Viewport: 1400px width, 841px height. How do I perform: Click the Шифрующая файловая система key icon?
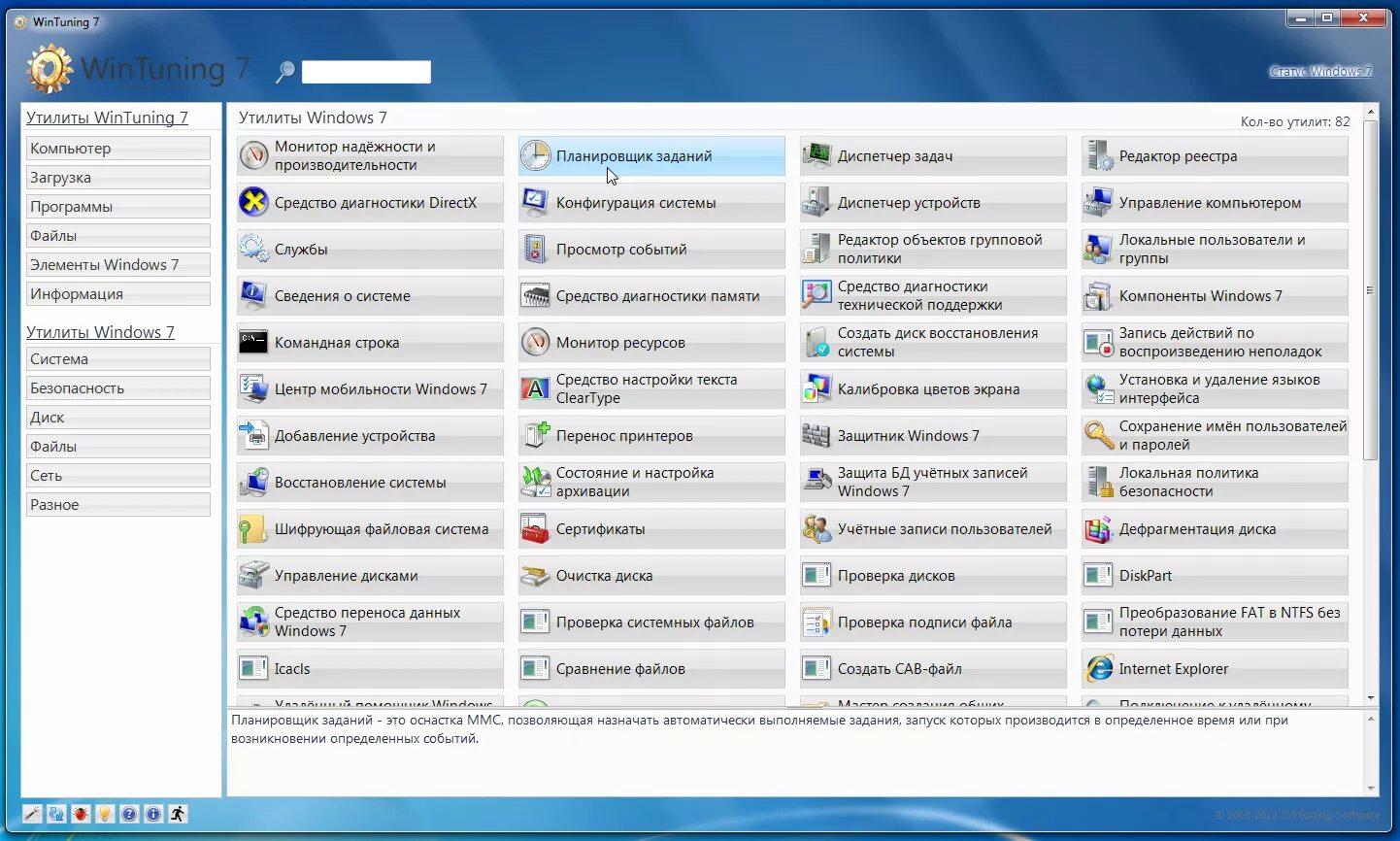click(x=253, y=528)
